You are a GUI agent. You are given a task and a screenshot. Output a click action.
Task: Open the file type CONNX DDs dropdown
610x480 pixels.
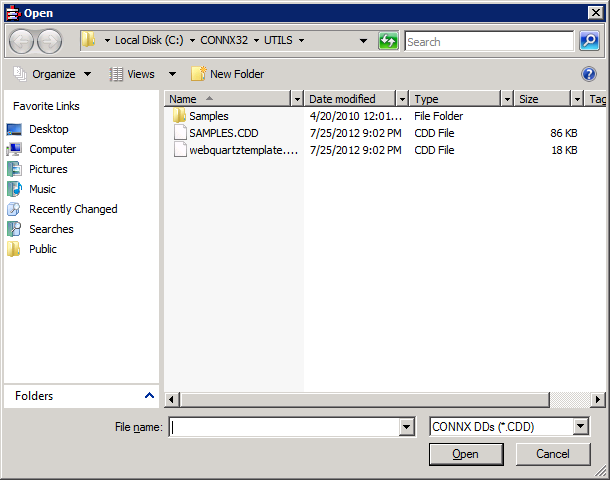581,427
